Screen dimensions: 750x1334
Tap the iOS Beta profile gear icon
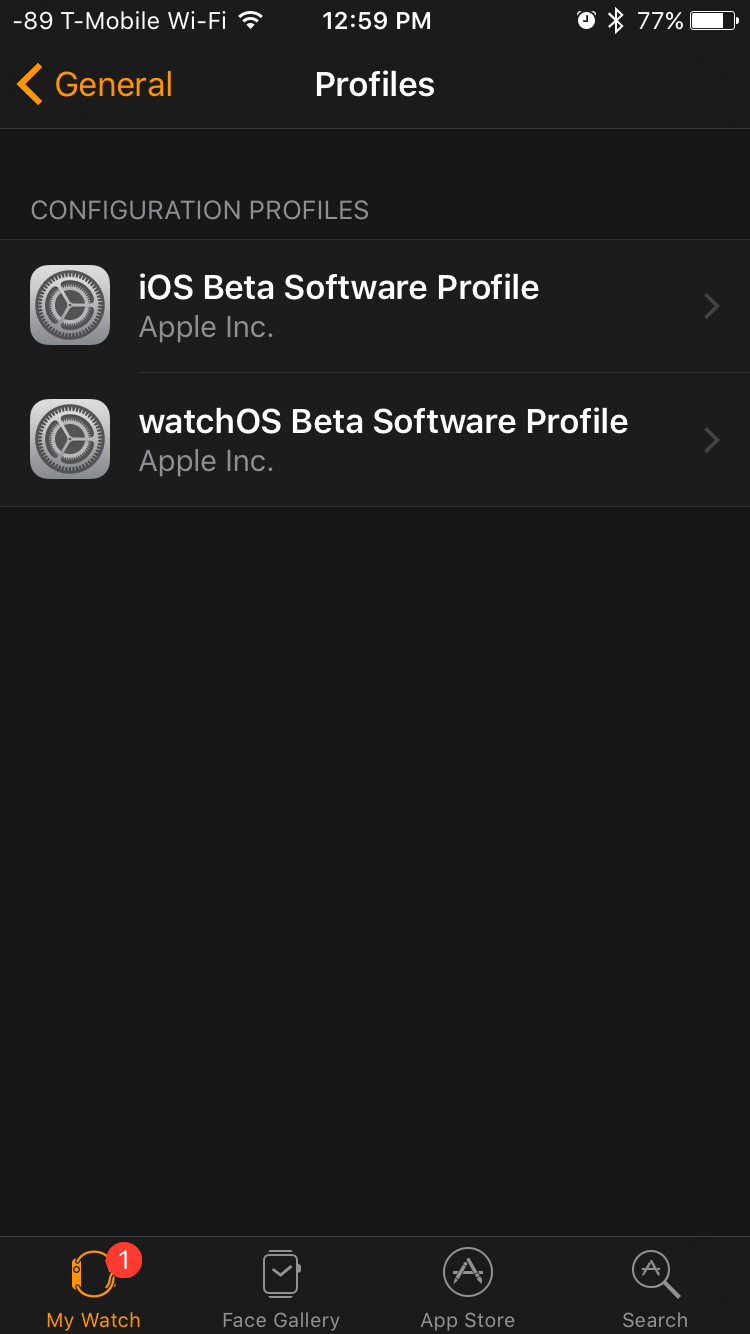(x=70, y=305)
